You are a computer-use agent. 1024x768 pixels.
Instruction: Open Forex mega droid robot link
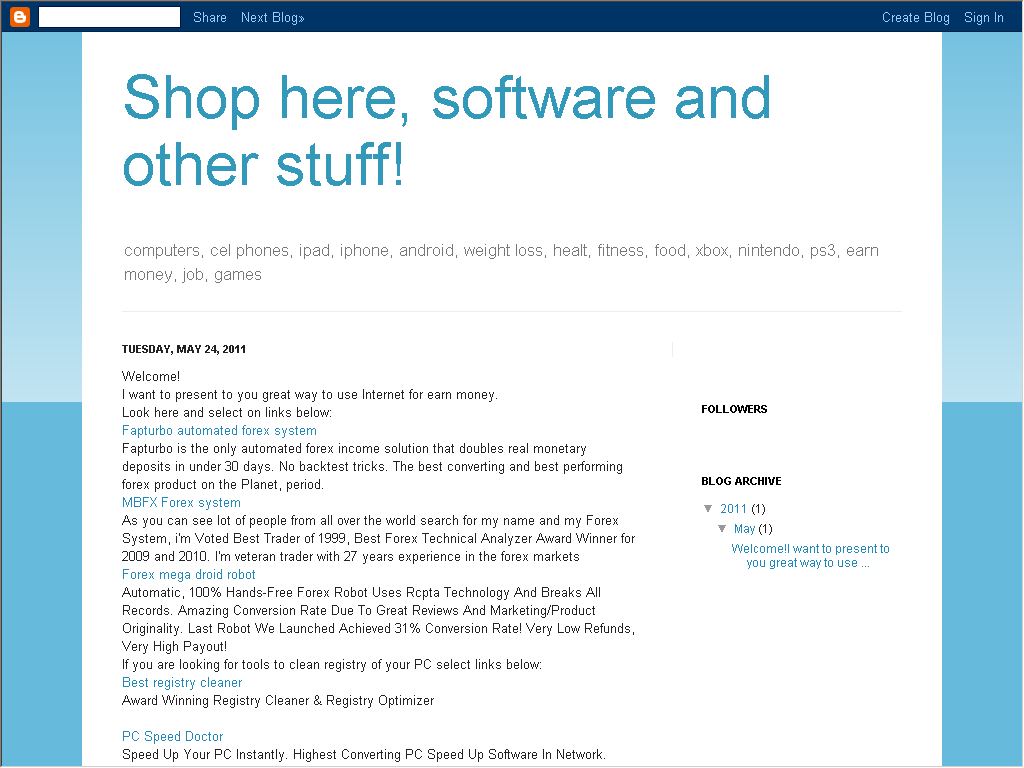189,574
